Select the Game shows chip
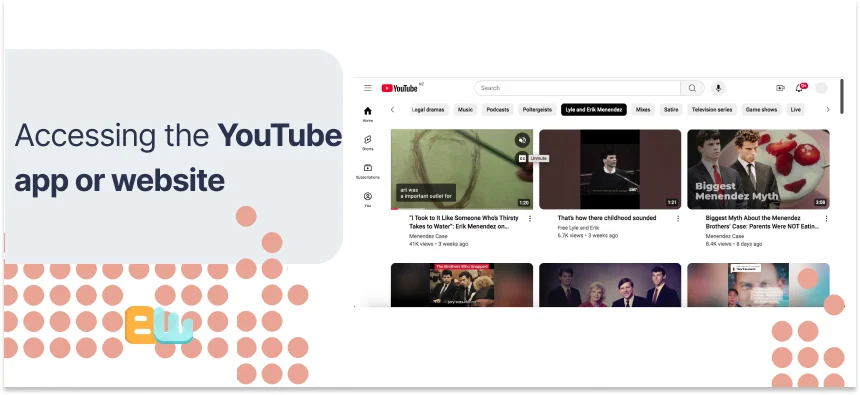The height and width of the screenshot is (395, 860). [761, 110]
